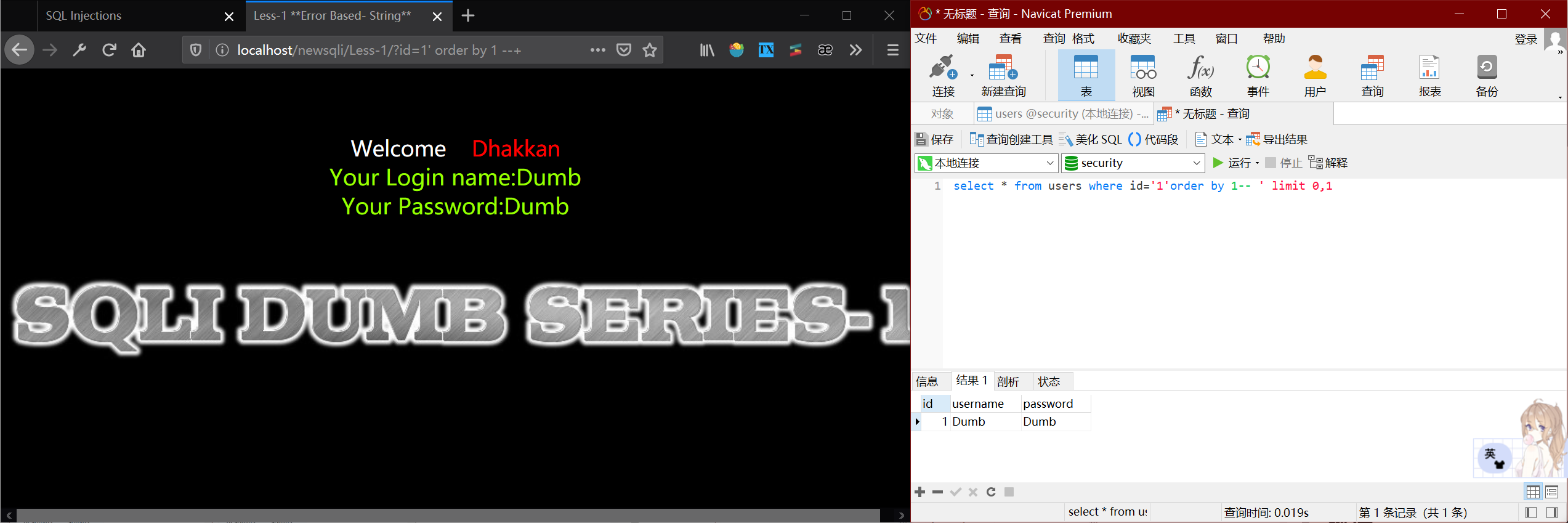The height and width of the screenshot is (523, 1568).
Task: Click 美化 SQL beautify button
Action: tap(1090, 140)
